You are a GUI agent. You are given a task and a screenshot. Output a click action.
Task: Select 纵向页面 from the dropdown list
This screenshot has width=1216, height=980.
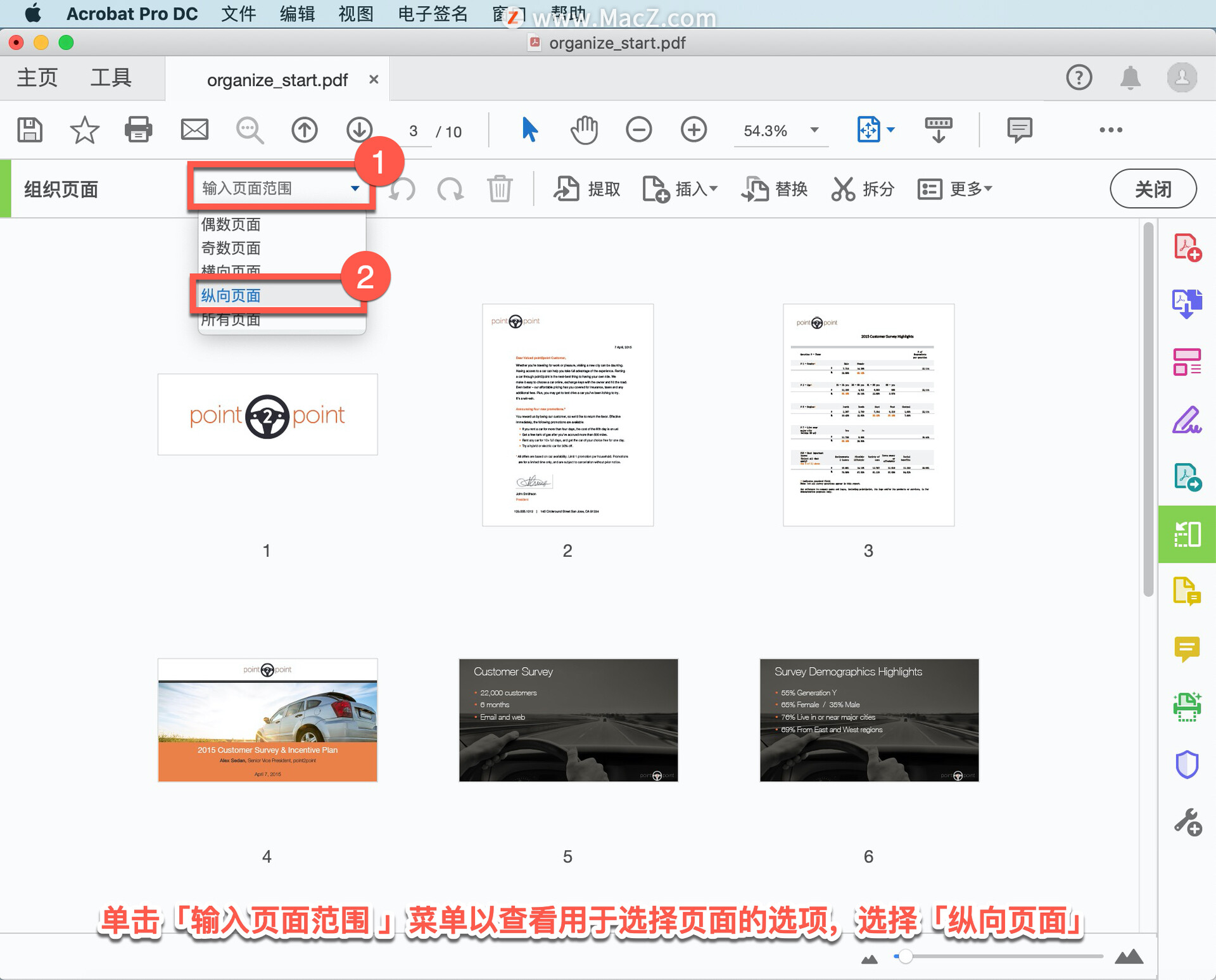pyautogui.click(x=231, y=296)
